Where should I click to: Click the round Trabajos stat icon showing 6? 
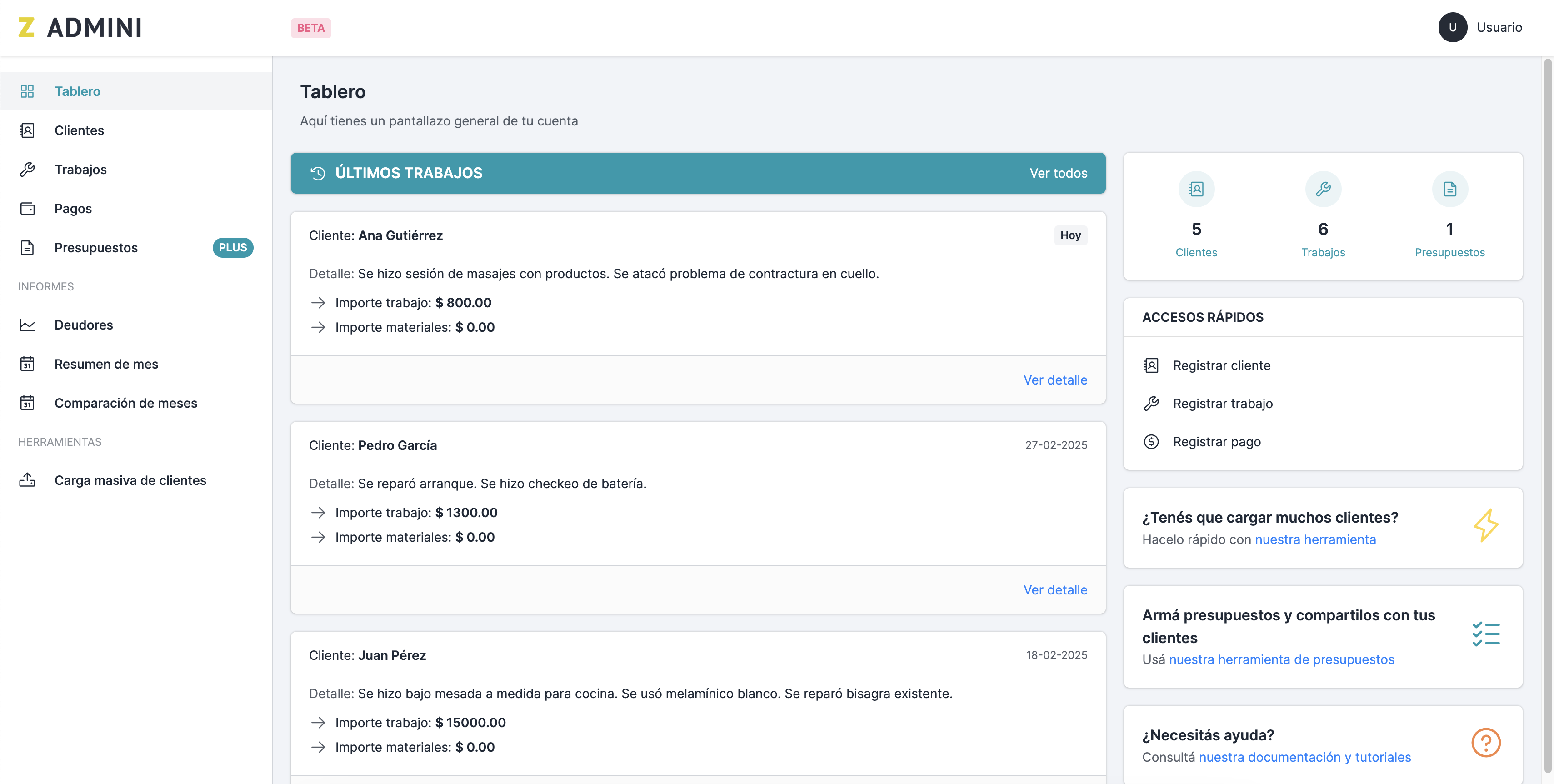tap(1323, 190)
